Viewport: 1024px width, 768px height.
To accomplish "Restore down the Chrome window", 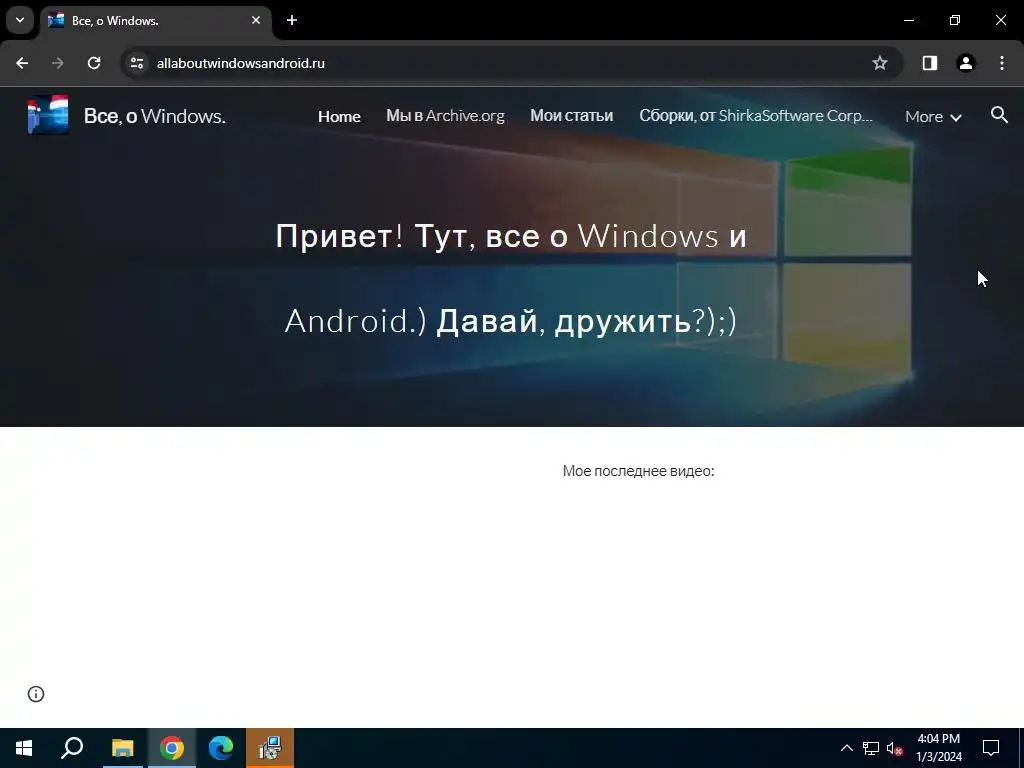I will (x=955, y=20).
